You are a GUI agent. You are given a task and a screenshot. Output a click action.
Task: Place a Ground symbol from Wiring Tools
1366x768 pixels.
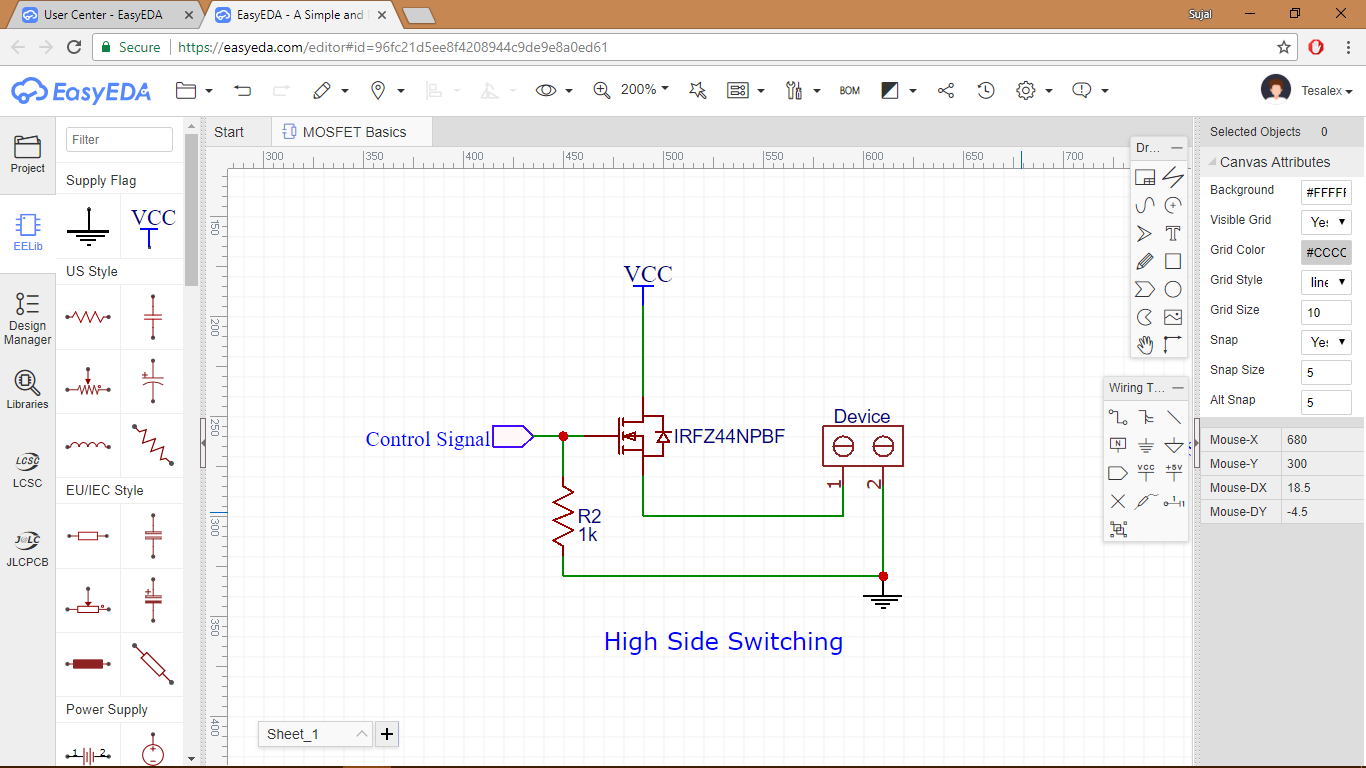[x=1146, y=445]
